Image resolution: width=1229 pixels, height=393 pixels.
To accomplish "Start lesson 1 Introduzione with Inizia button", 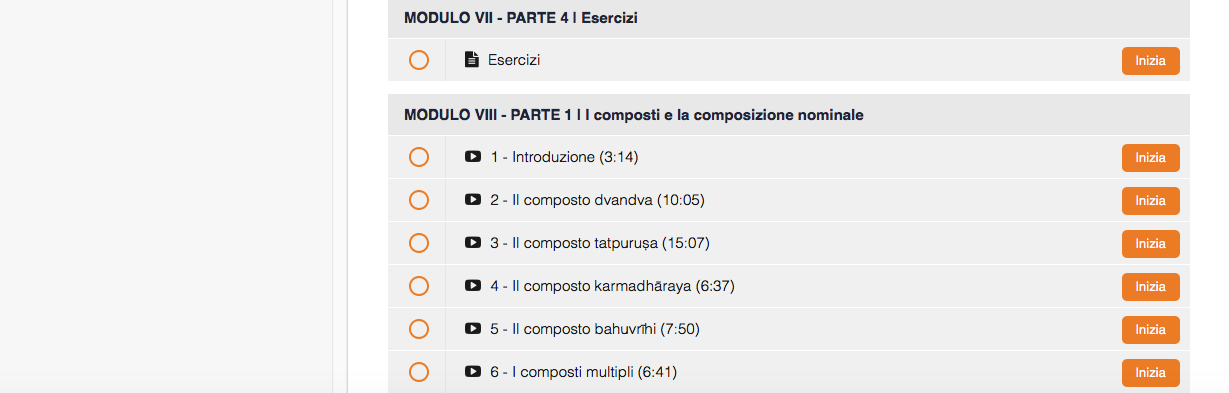I will 1150,158.
